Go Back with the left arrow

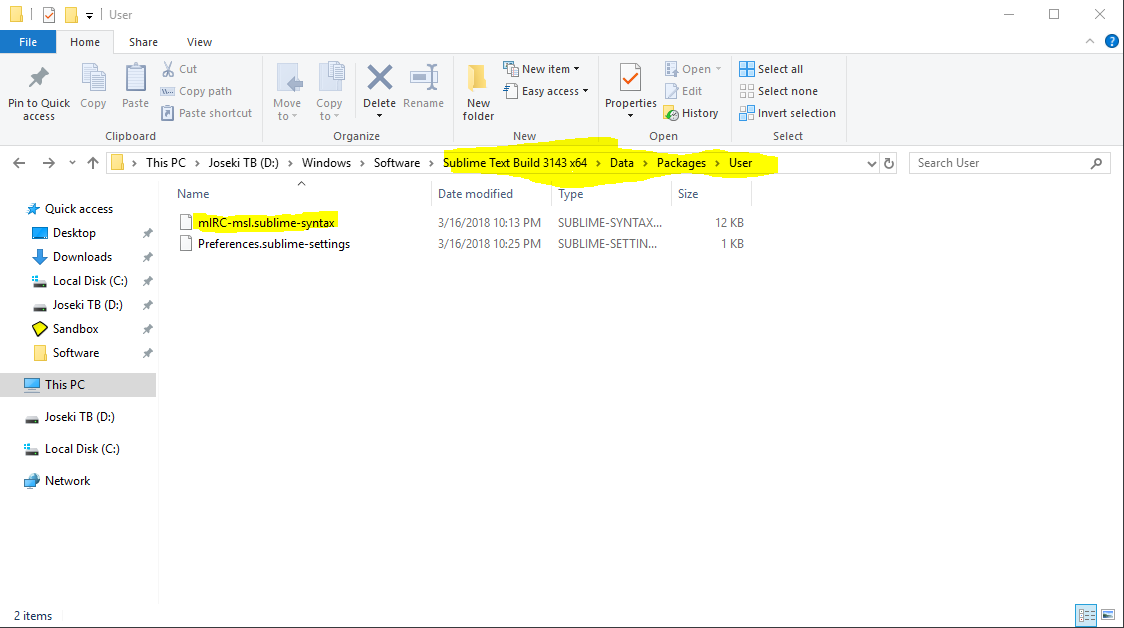19,163
